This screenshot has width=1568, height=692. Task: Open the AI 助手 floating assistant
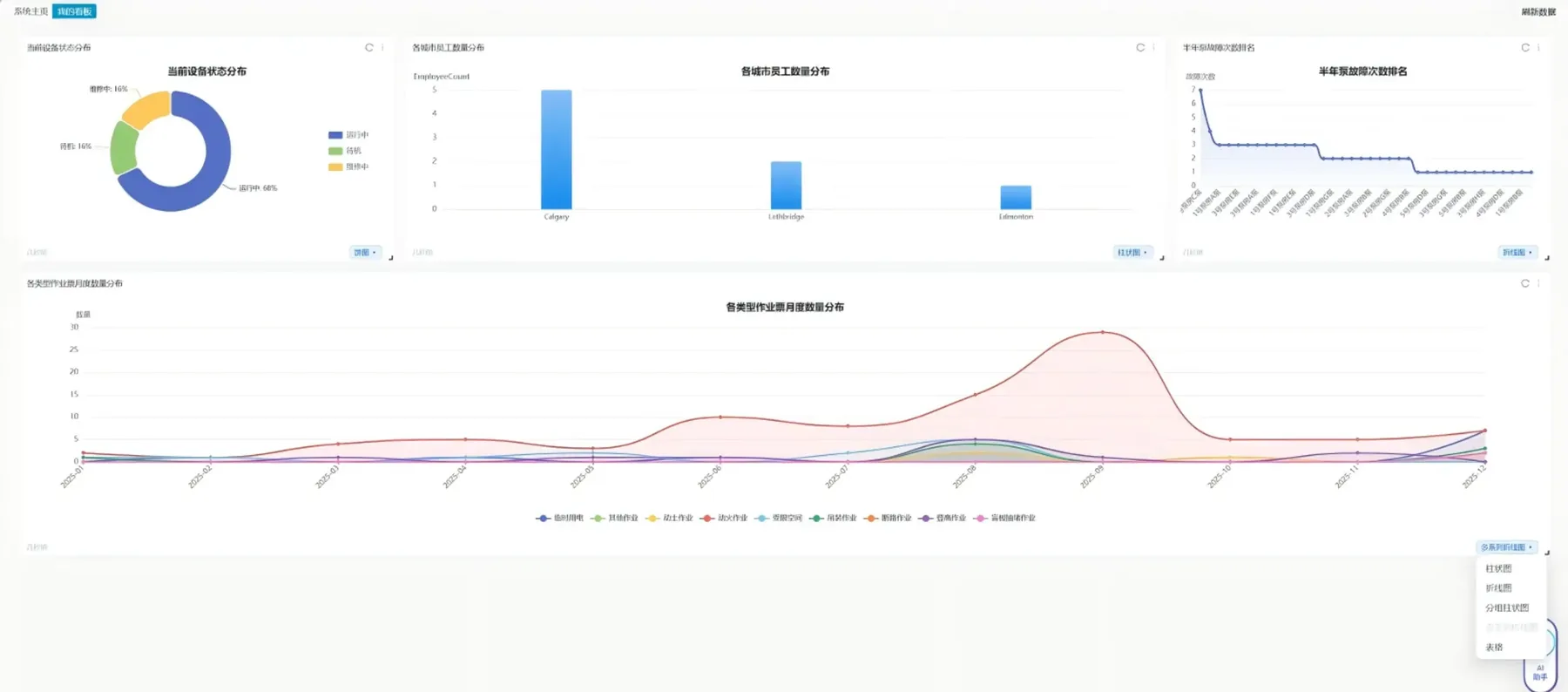click(1540, 672)
